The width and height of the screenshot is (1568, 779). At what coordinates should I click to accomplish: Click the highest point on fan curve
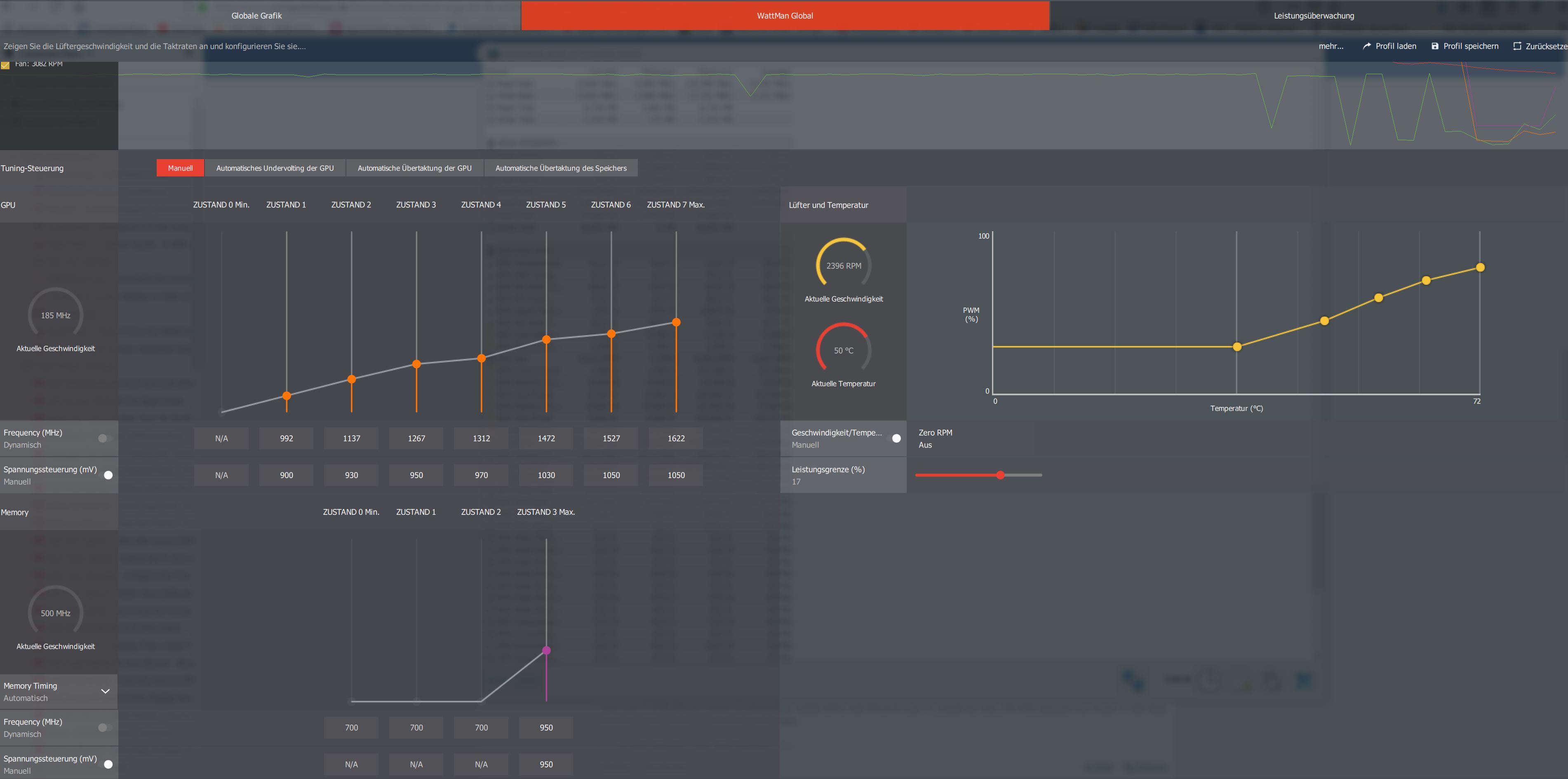1480,267
